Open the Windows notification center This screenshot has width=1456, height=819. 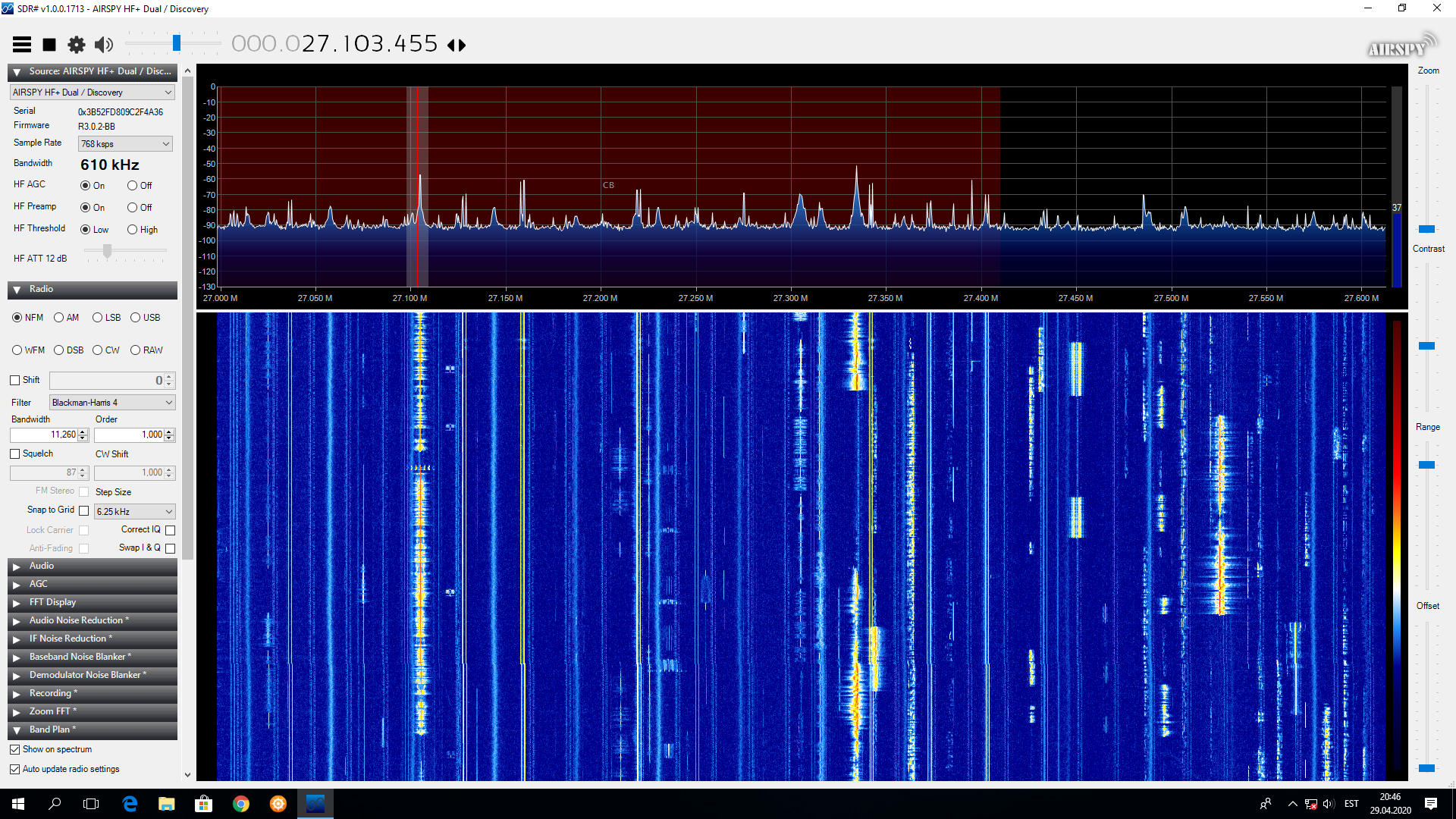[1430, 804]
